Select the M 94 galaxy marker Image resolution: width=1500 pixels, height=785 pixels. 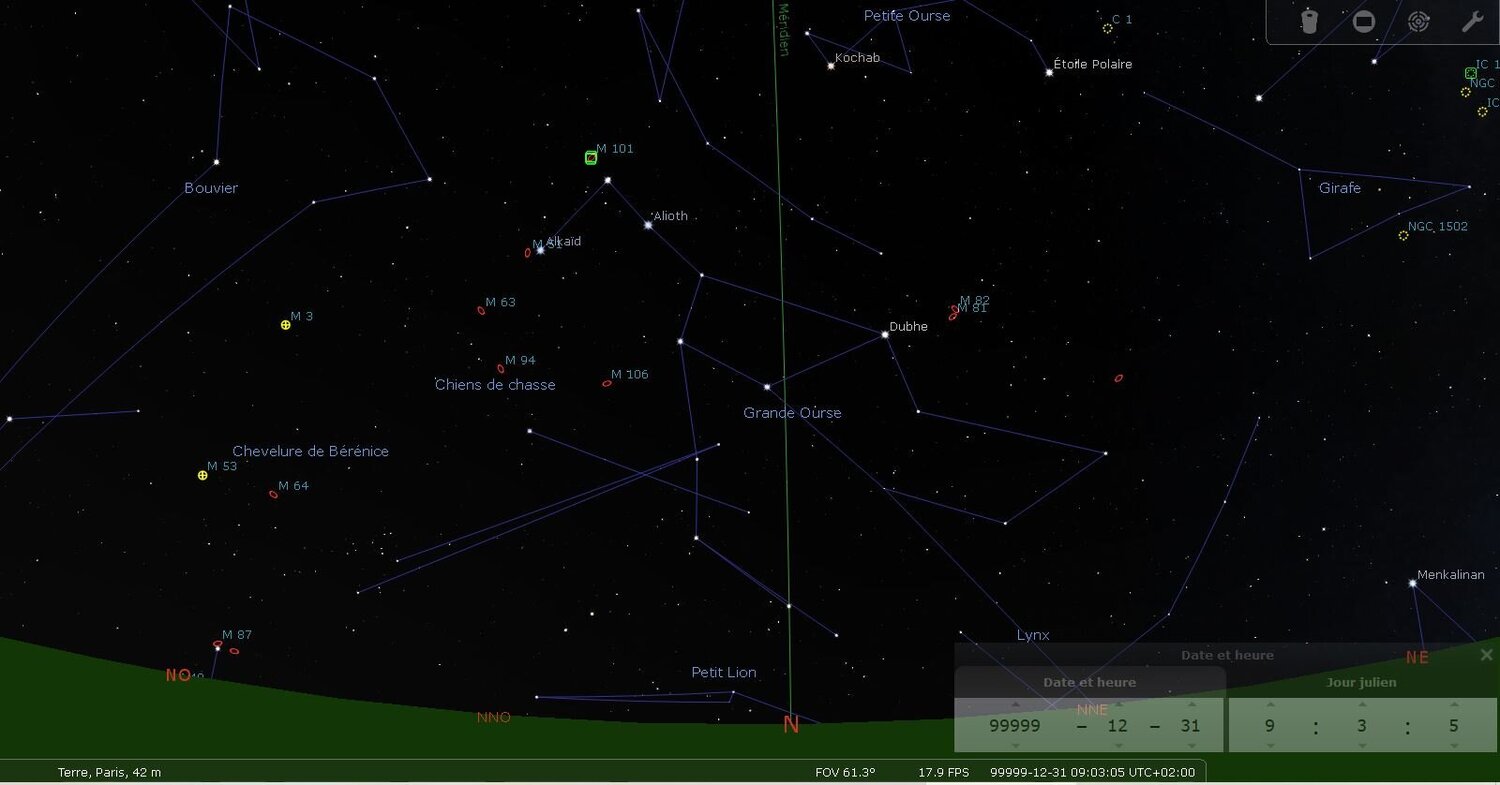coord(501,368)
